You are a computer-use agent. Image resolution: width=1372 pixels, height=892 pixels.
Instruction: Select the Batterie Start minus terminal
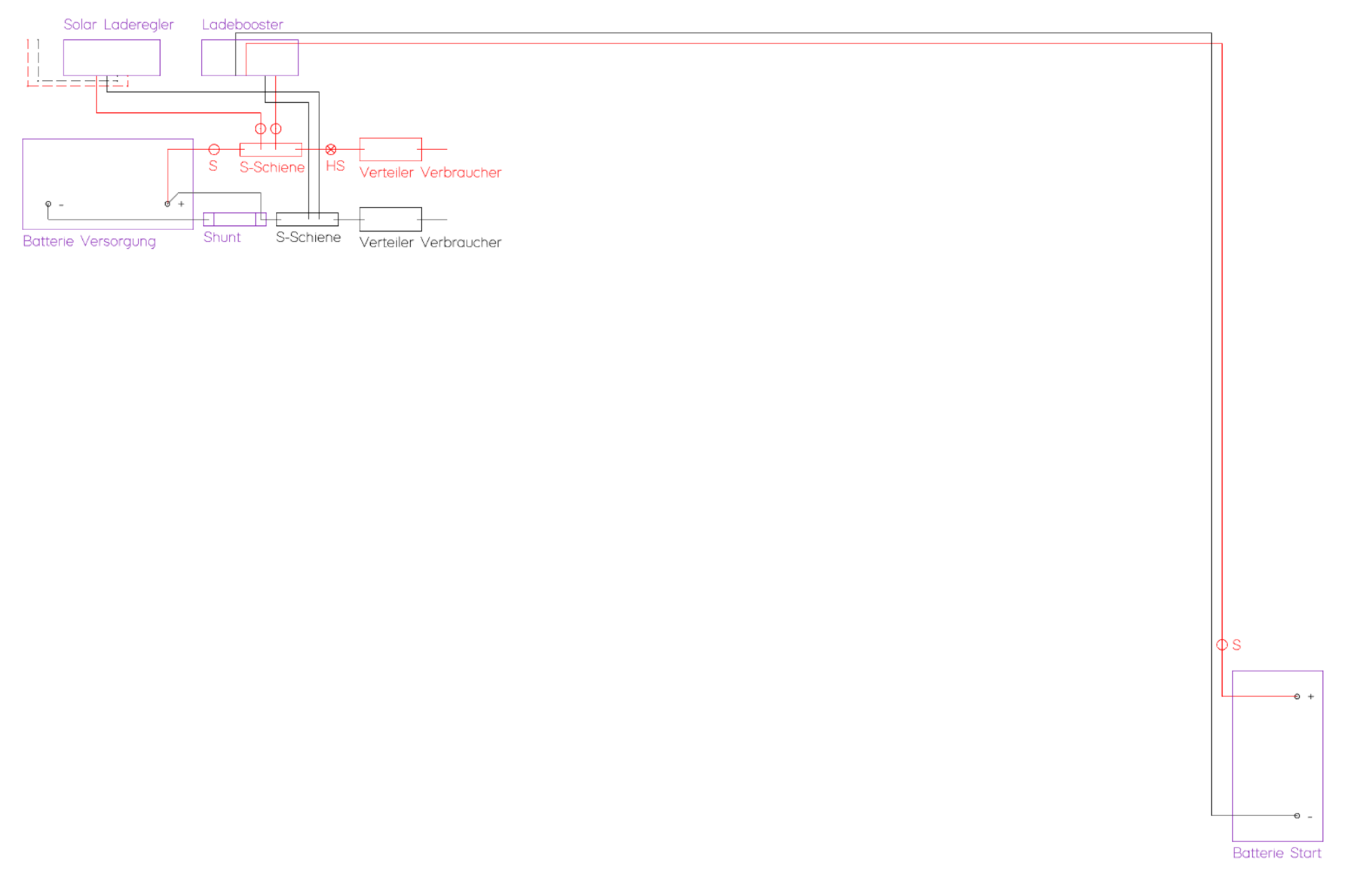pos(1297,816)
